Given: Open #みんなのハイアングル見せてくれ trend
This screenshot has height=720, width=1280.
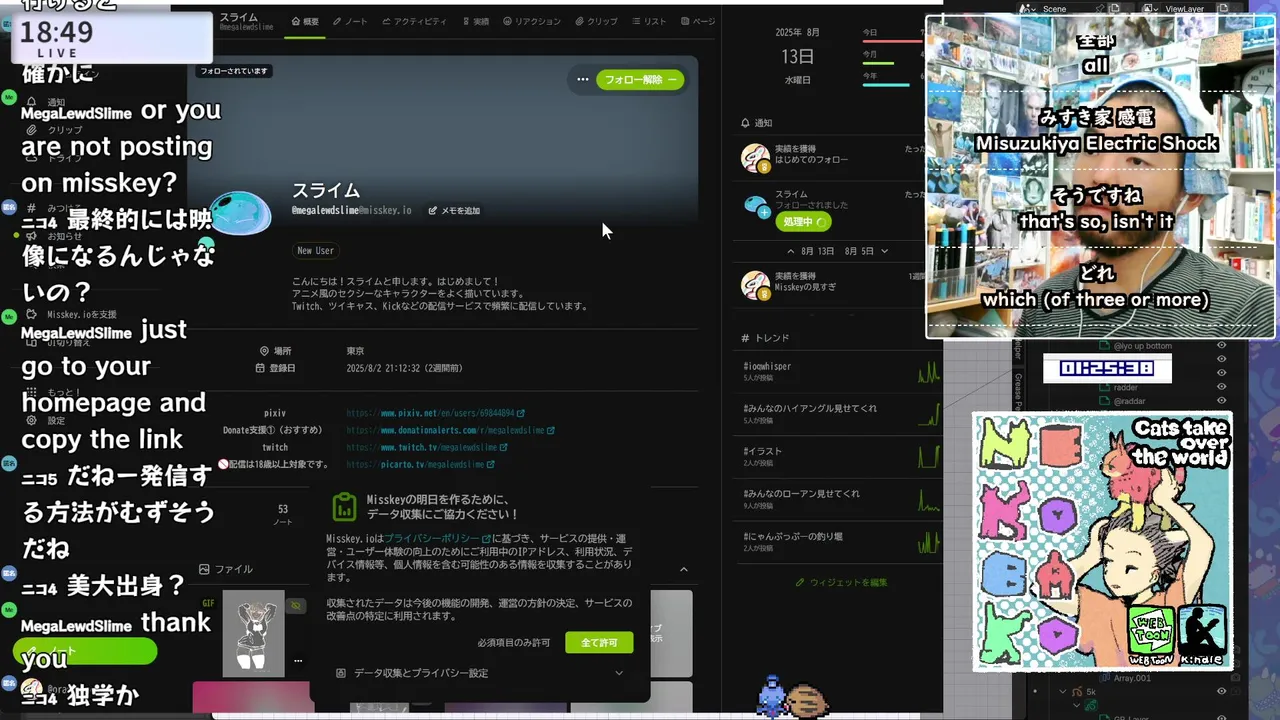Looking at the screenshot, I should (810, 408).
